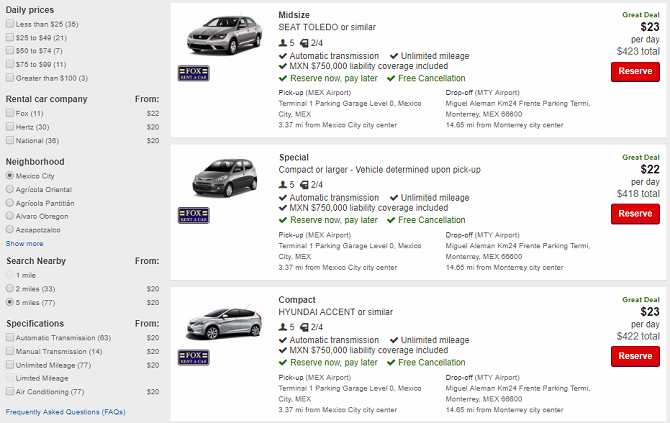Click the Unlimited mileage checkmark on Midsize listing
670x423 pixels.
[393, 55]
